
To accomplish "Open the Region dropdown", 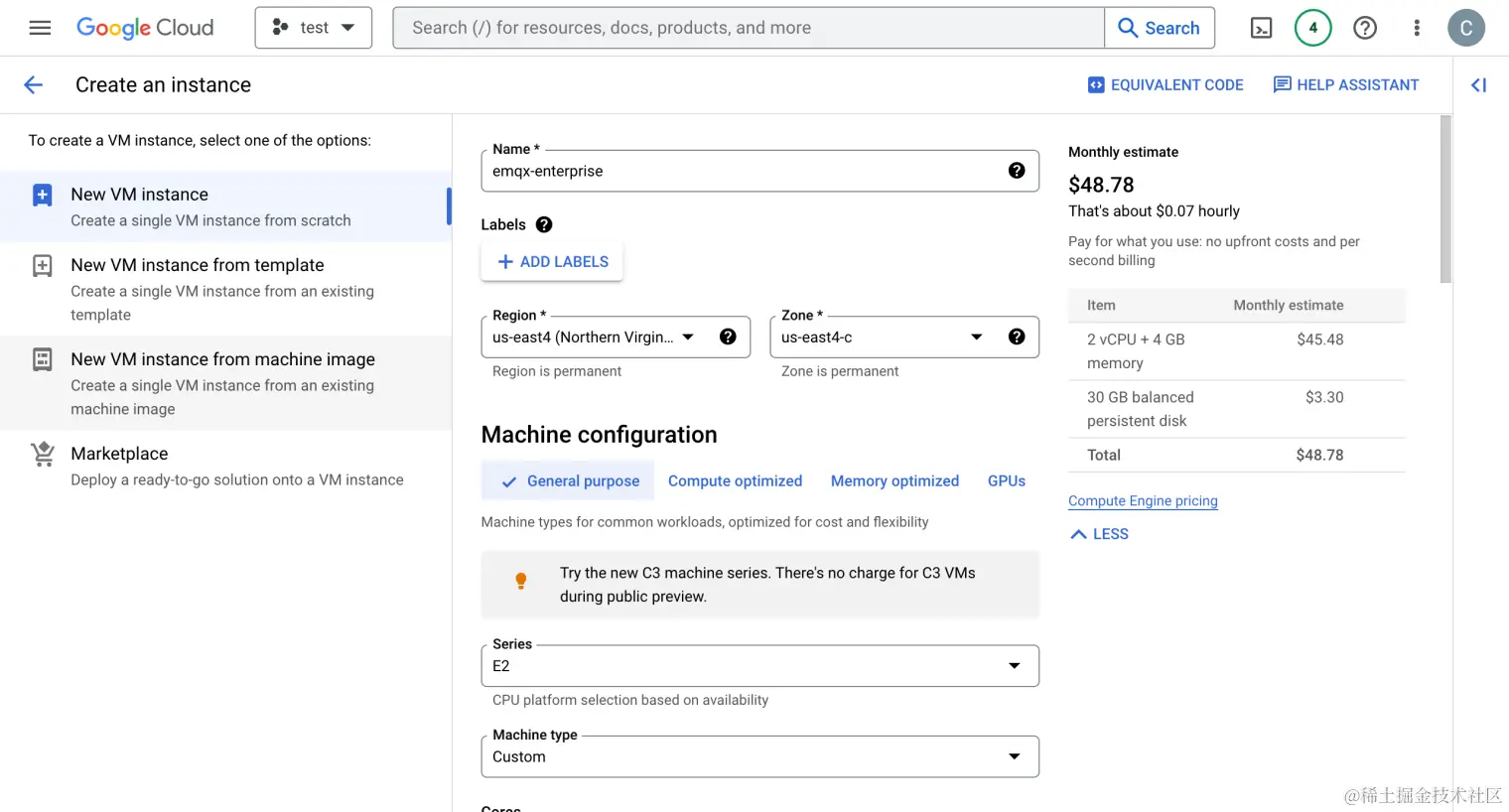I will click(616, 338).
